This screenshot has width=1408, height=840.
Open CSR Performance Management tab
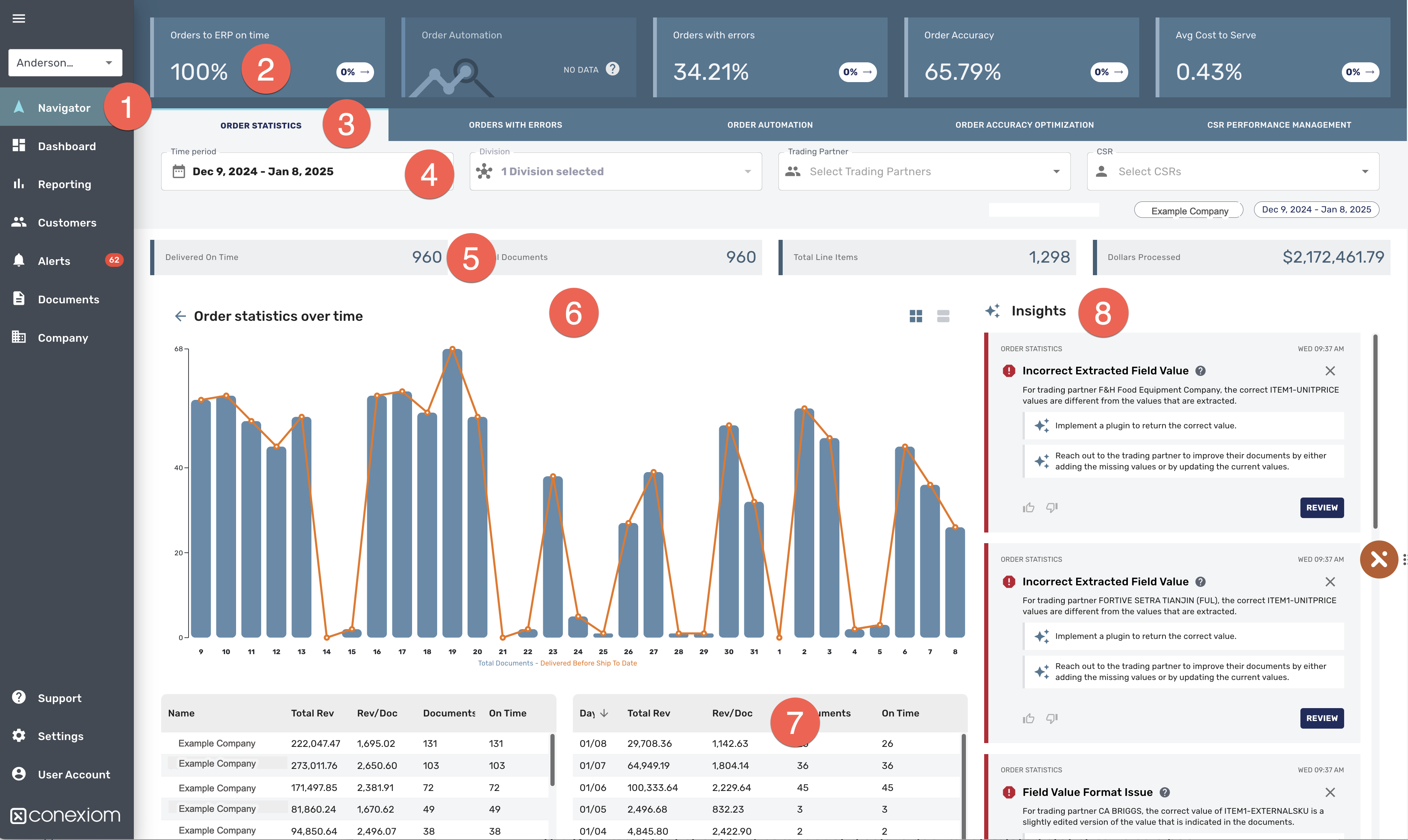point(1279,125)
